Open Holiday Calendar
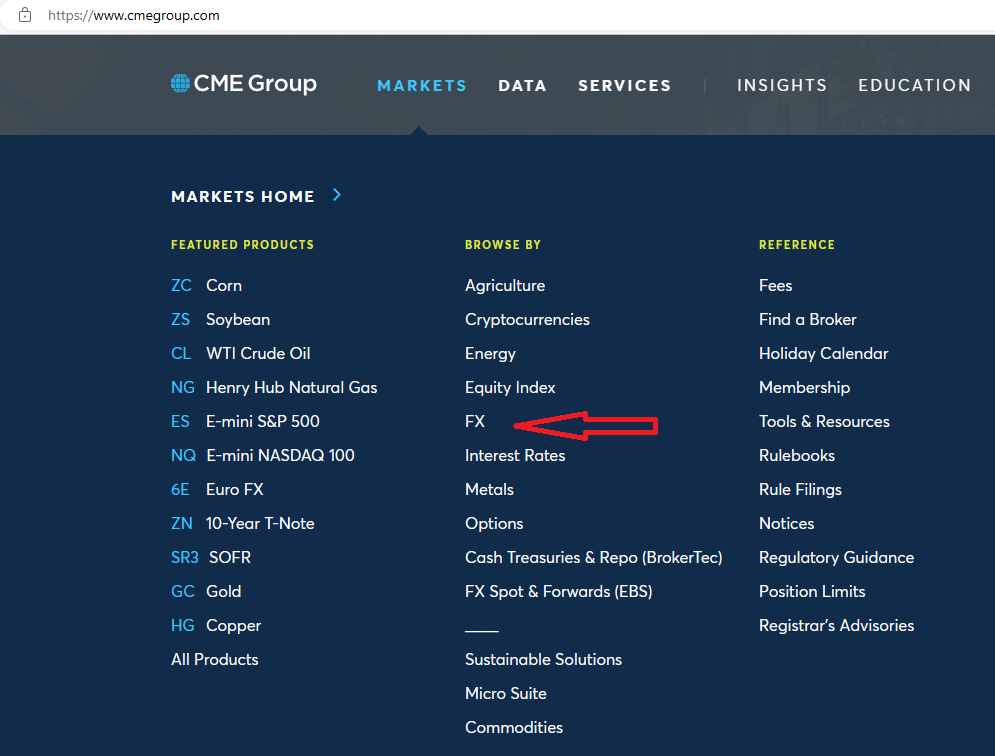The height and width of the screenshot is (756, 995). pyautogui.click(x=824, y=354)
